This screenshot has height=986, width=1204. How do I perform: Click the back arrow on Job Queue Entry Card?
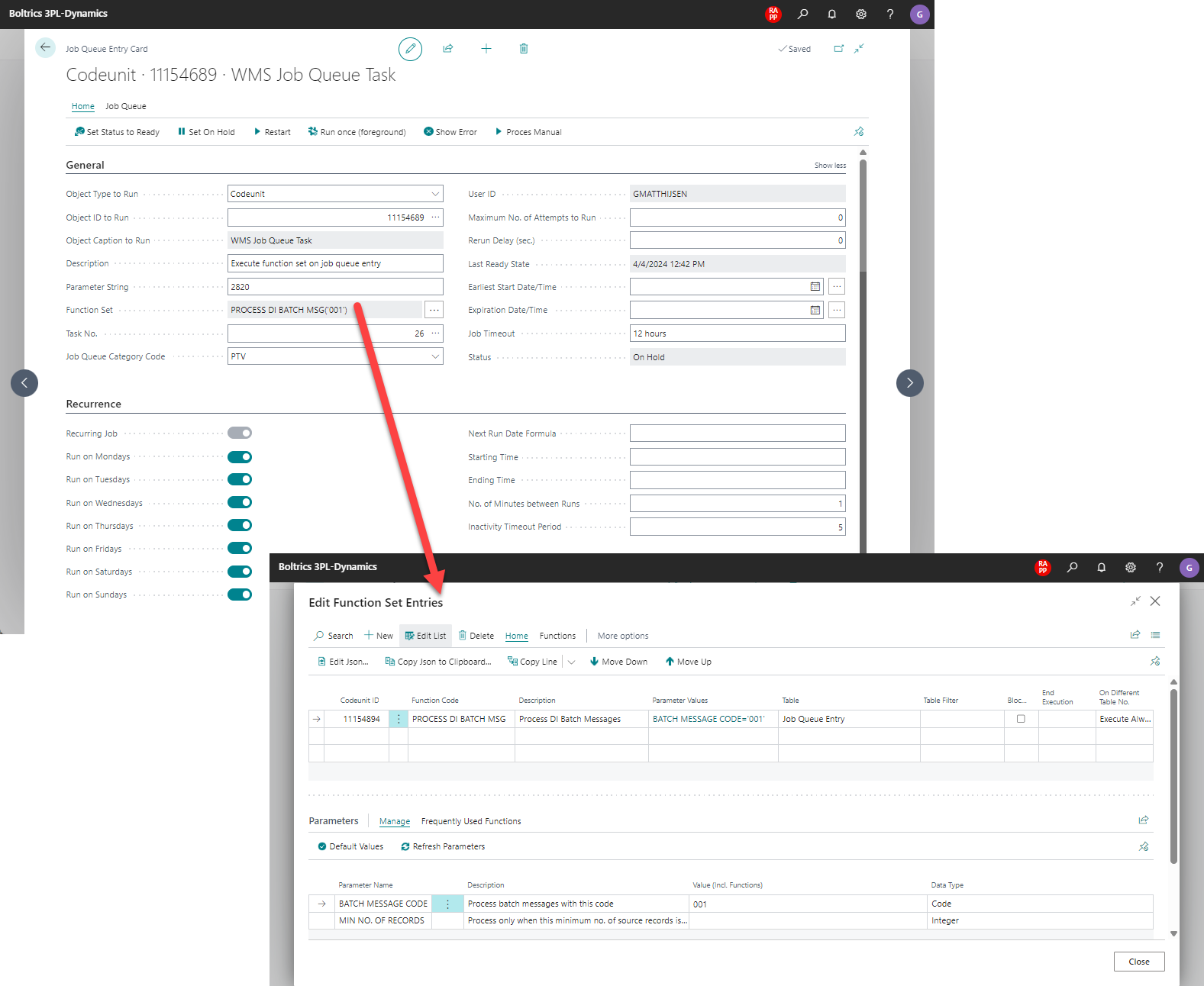pos(45,47)
